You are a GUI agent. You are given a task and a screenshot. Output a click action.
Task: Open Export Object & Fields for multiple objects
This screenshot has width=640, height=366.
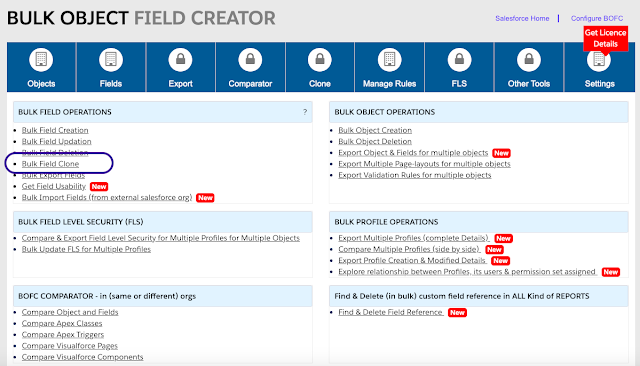(413, 153)
